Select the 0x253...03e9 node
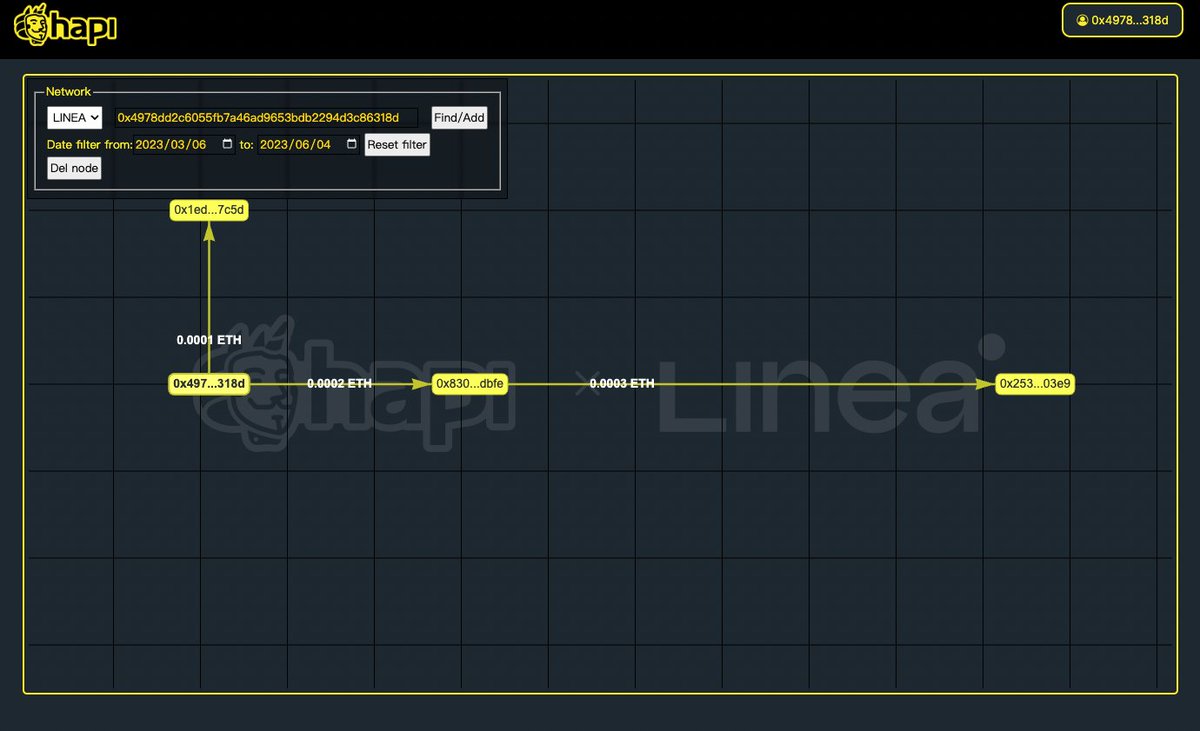1200x731 pixels. pyautogui.click(x=1035, y=383)
